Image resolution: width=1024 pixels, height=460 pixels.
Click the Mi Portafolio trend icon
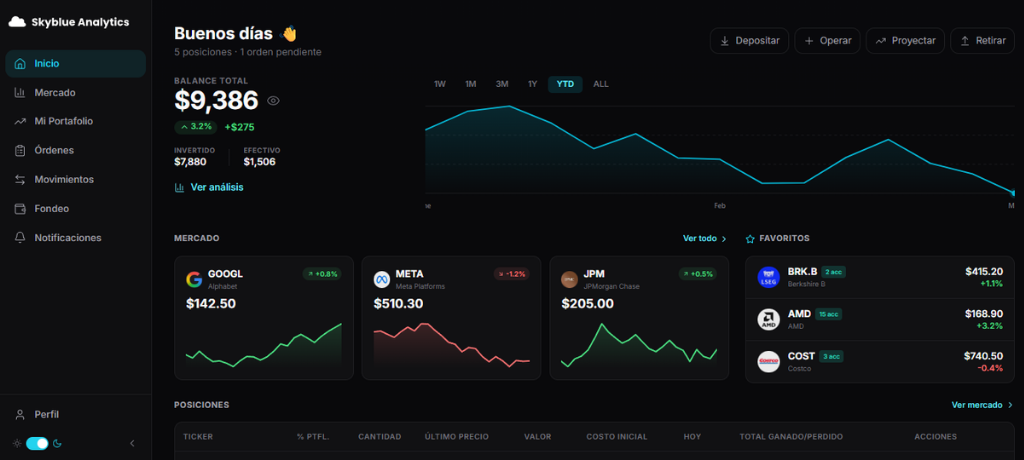tap(20, 121)
